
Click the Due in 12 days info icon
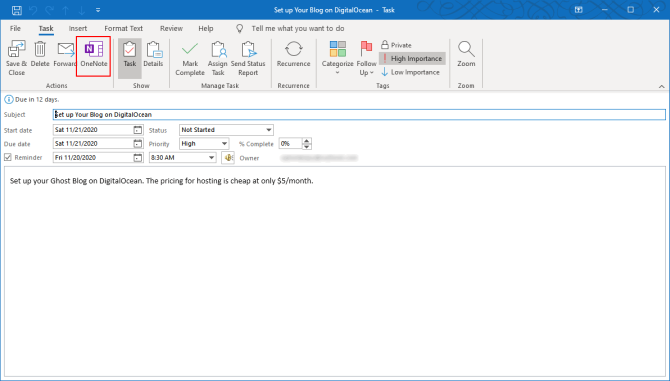coord(9,100)
